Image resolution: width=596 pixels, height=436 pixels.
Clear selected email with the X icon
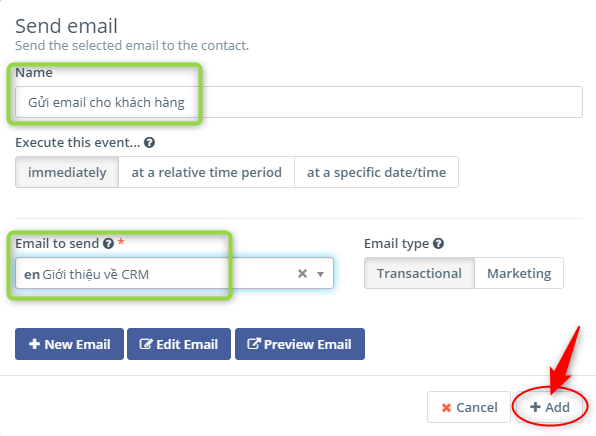(302, 274)
